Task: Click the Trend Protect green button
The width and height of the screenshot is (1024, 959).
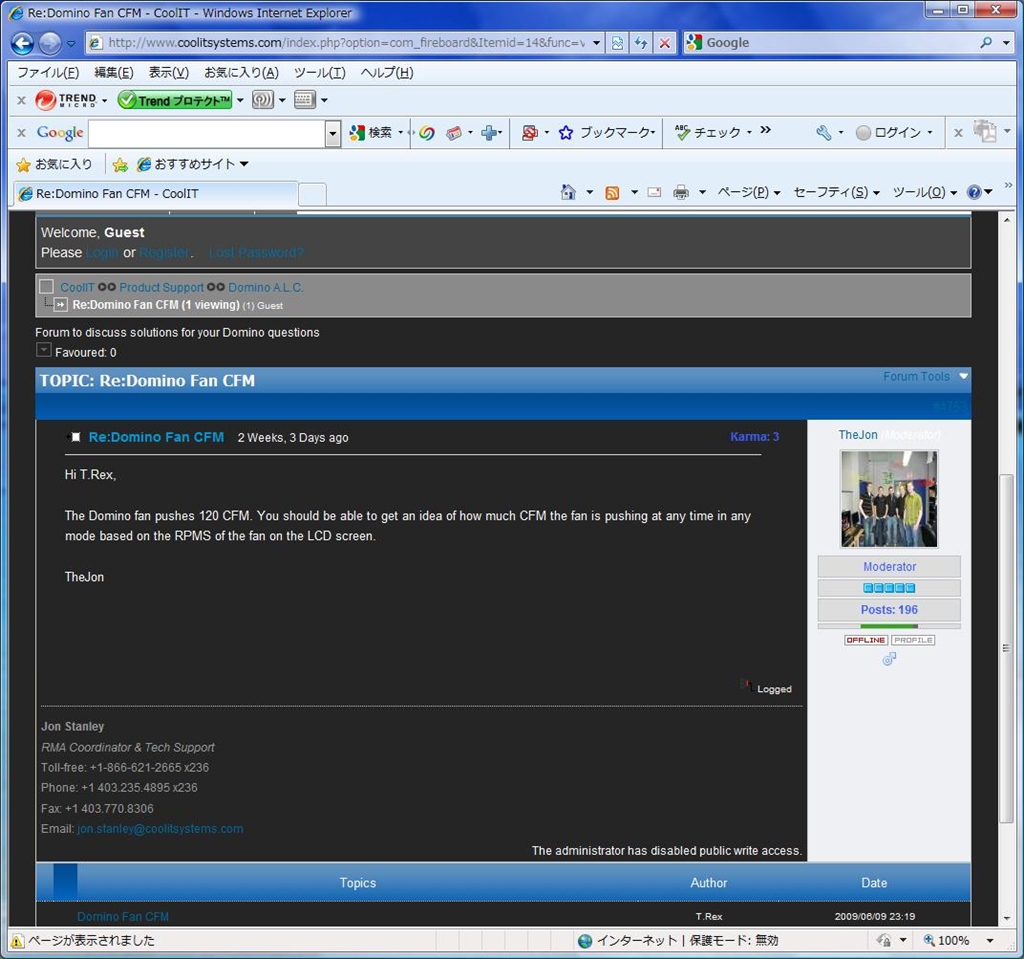Action: [174, 100]
